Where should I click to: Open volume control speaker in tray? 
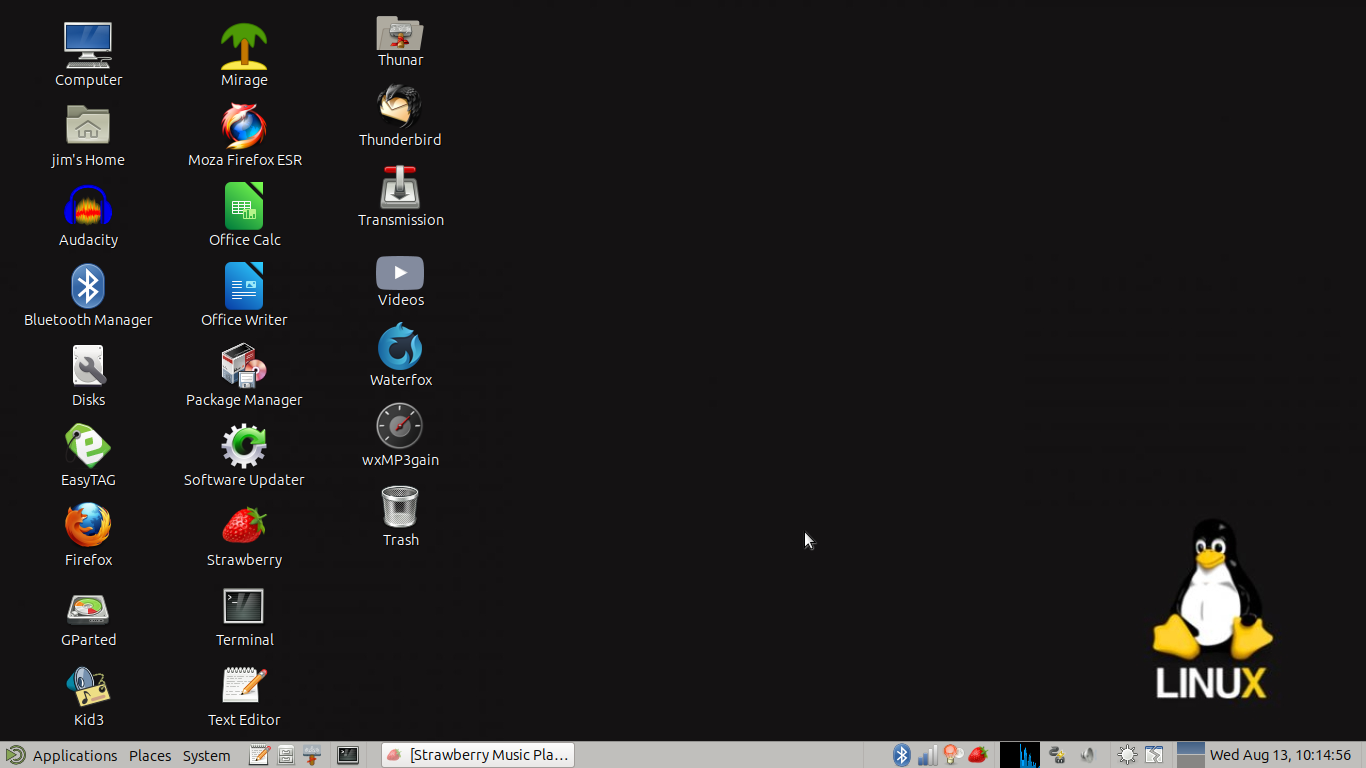click(1088, 755)
